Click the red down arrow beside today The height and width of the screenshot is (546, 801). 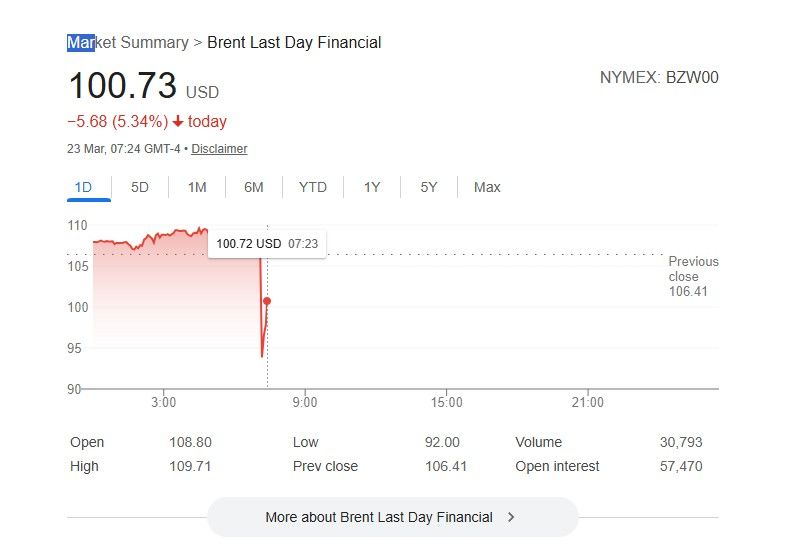tap(178, 122)
